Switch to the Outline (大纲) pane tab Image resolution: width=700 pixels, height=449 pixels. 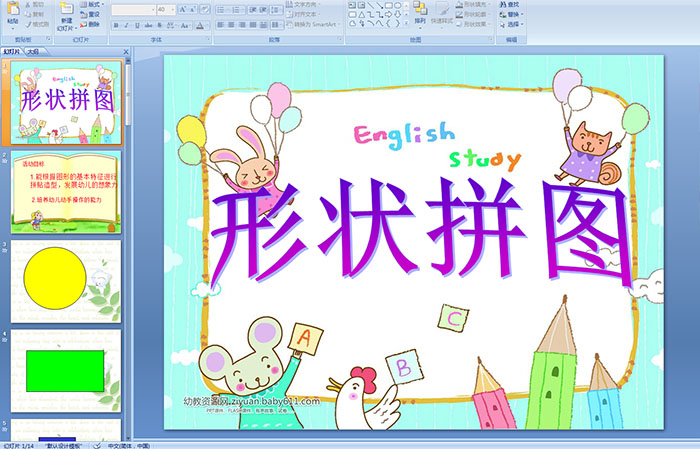(33, 52)
